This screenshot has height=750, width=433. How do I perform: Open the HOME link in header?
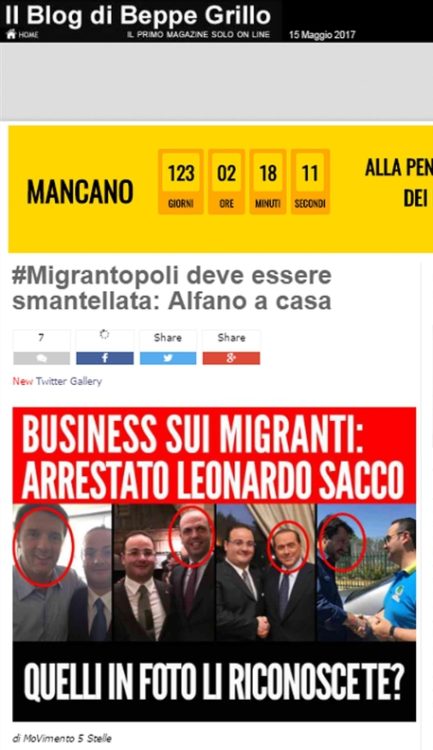pos(28,35)
